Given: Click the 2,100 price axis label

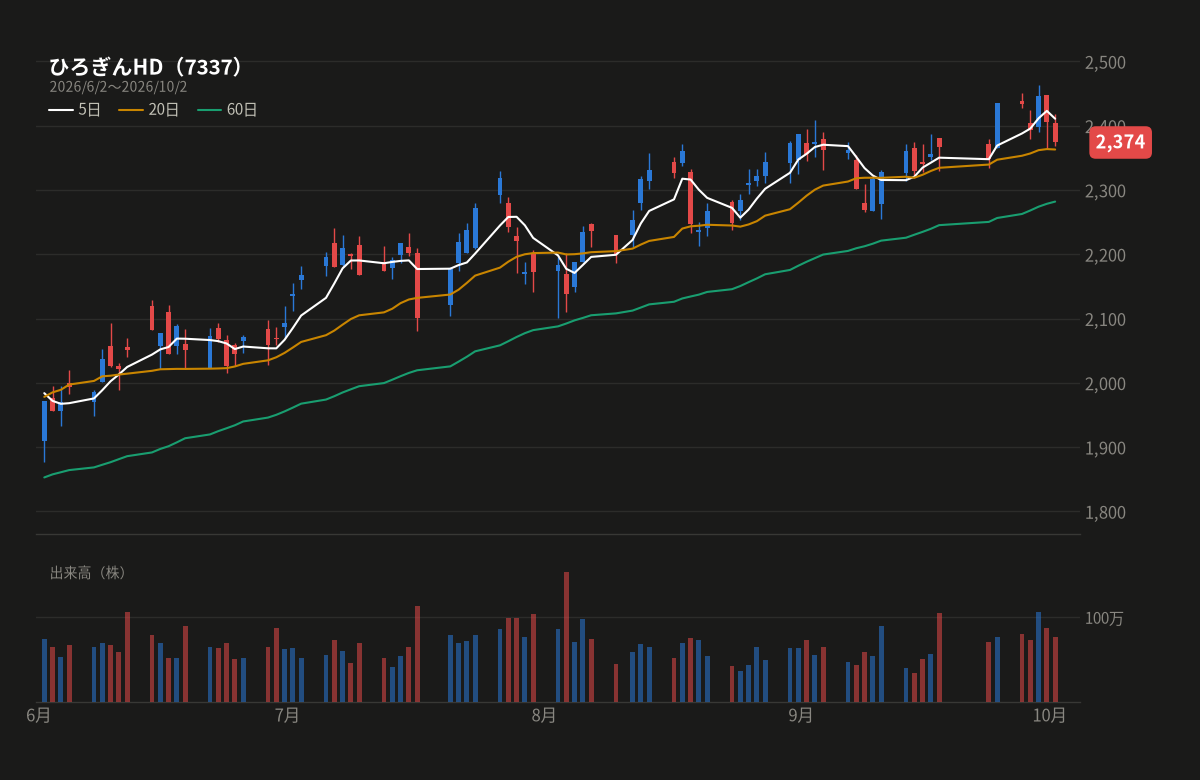Looking at the screenshot, I should pos(1105,319).
